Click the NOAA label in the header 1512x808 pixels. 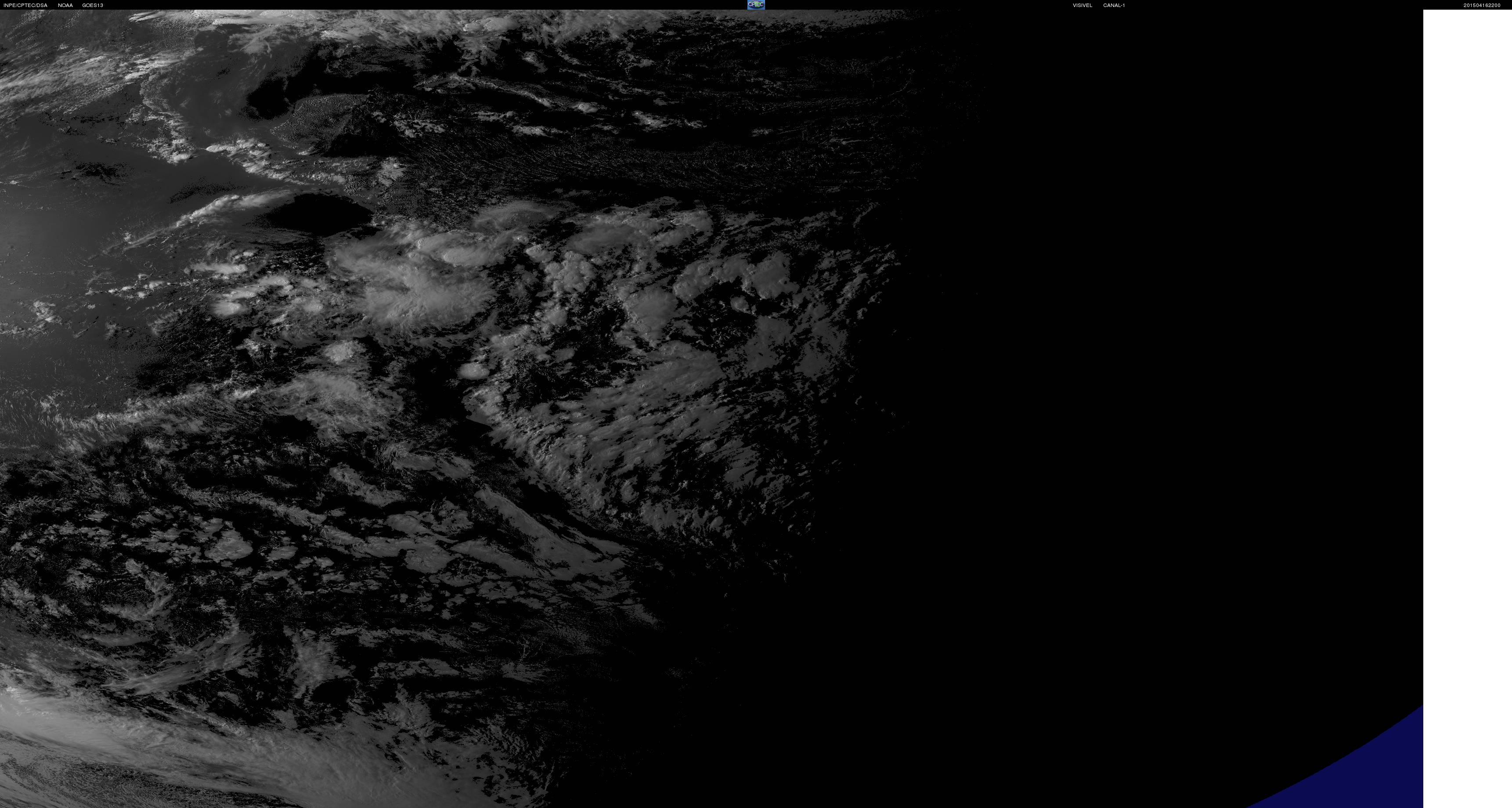[65, 5]
